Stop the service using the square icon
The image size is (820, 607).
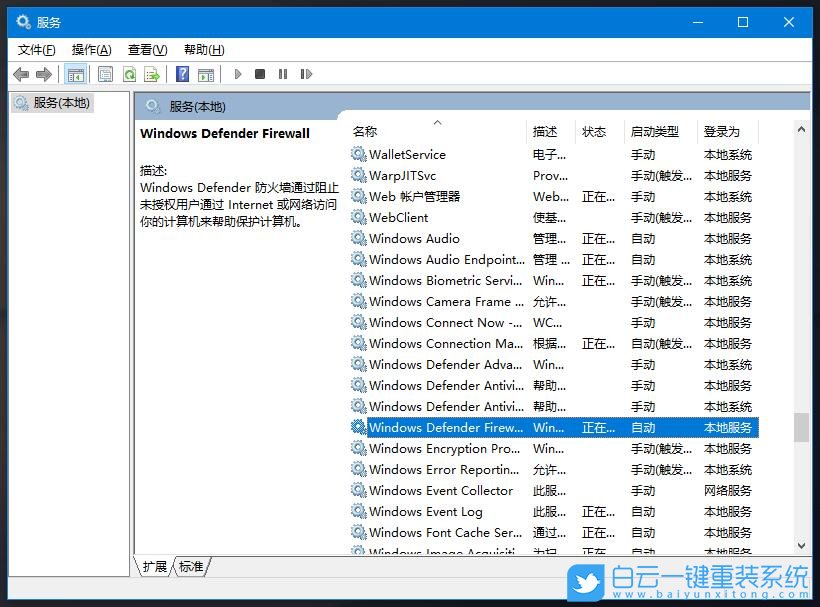point(260,73)
